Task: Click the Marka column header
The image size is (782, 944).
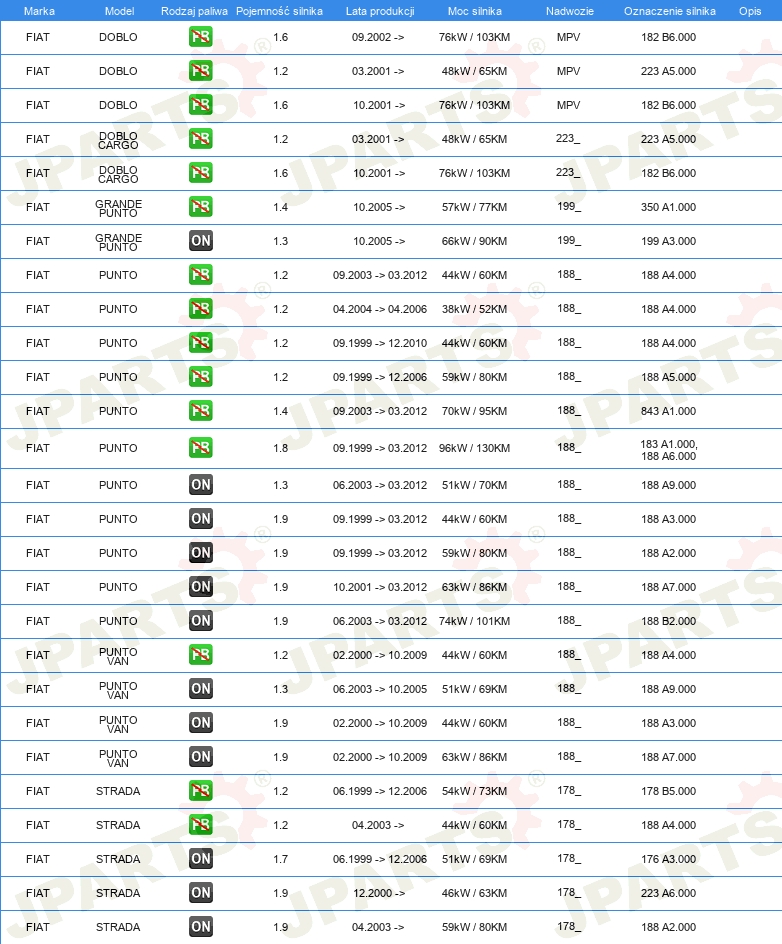Action: pyautogui.click(x=39, y=11)
